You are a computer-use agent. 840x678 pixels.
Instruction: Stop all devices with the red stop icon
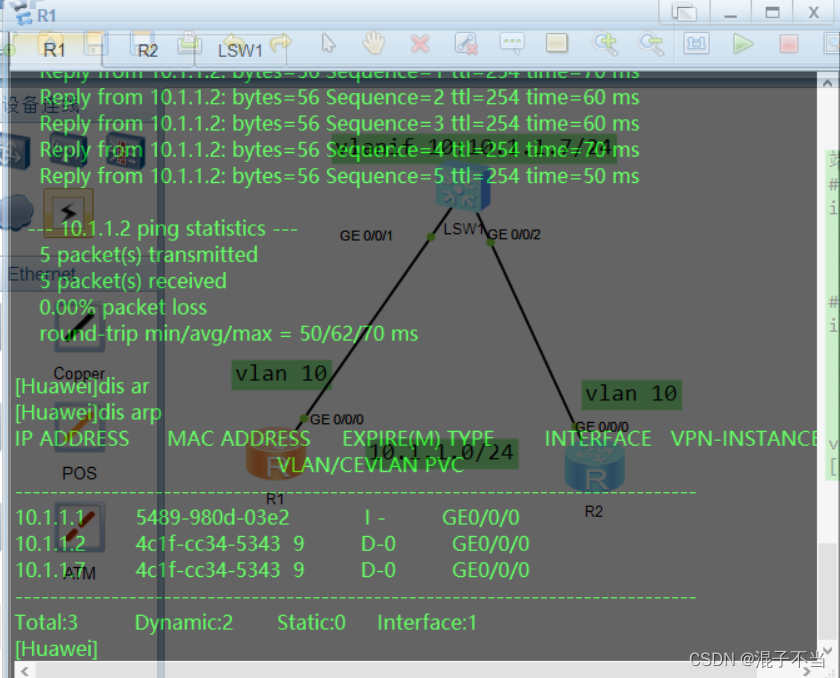(786, 44)
